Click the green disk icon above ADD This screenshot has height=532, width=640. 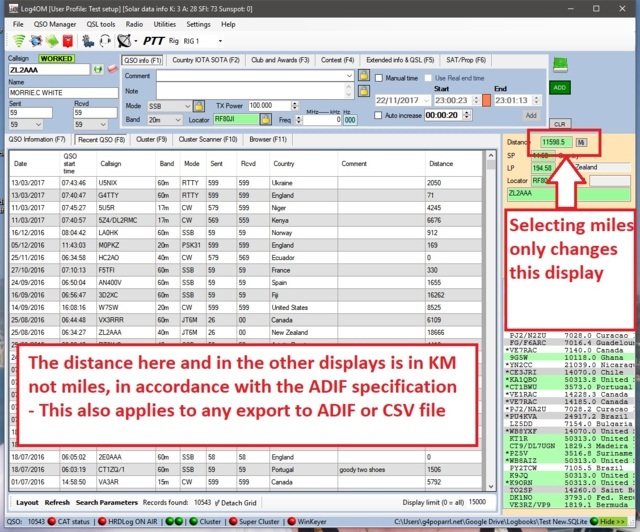(560, 65)
